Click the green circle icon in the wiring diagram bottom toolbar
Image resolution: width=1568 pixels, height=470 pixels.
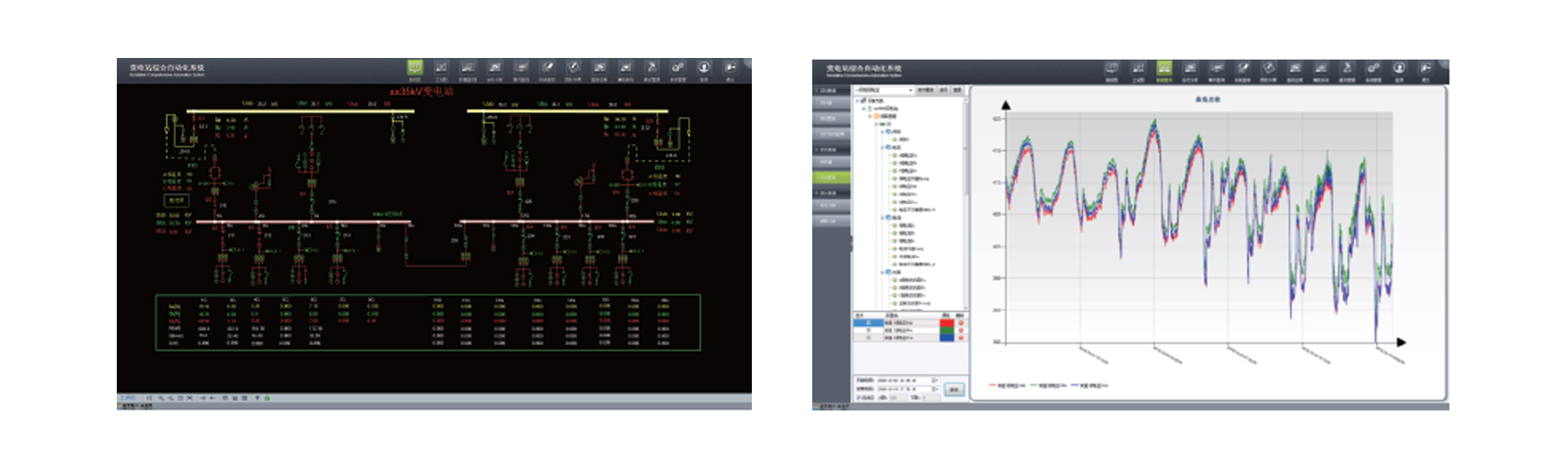click(x=267, y=398)
